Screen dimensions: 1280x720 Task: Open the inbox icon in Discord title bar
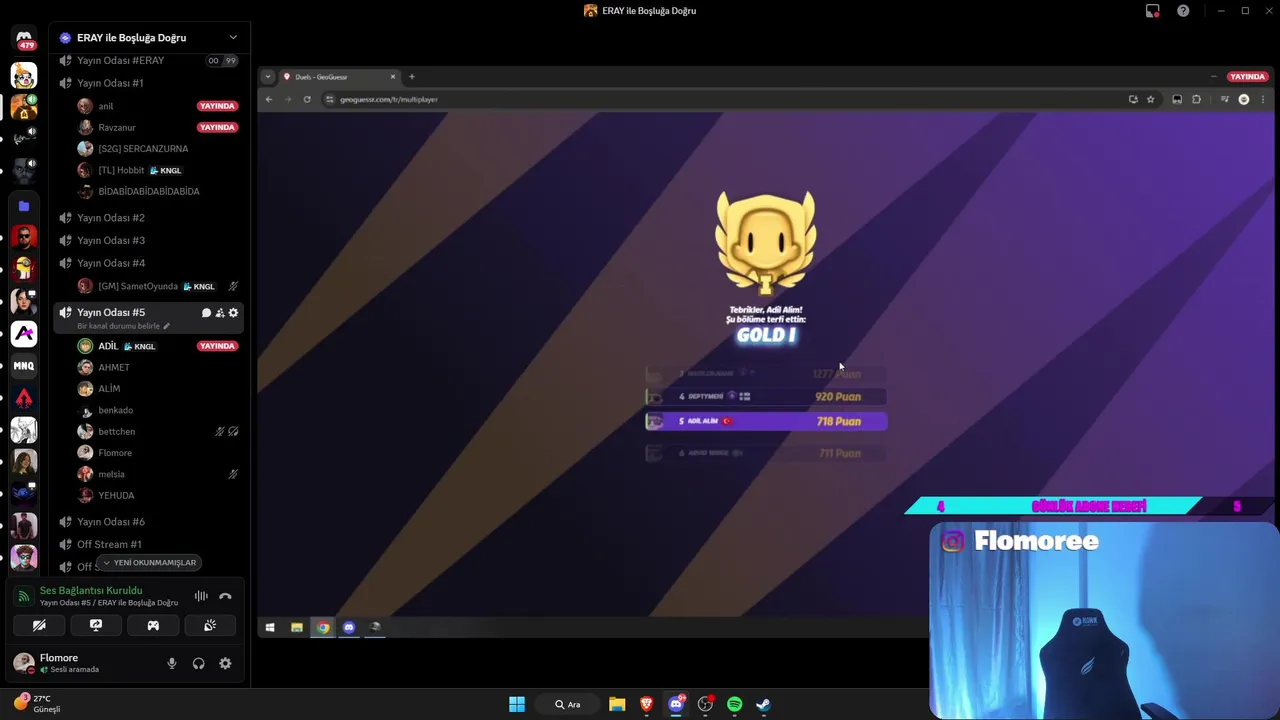point(1153,11)
